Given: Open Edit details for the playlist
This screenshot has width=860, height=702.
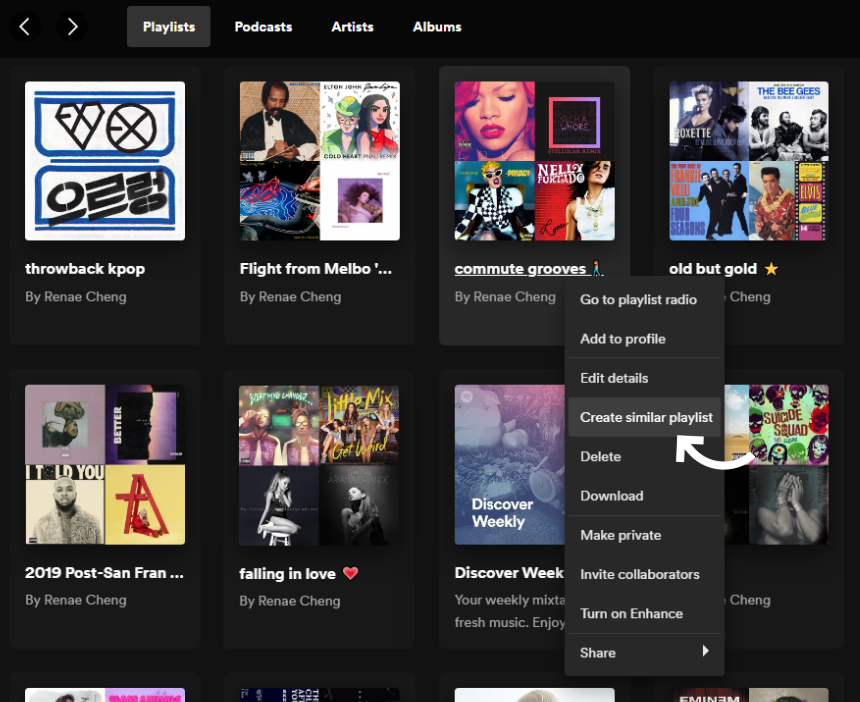Looking at the screenshot, I should tap(614, 378).
